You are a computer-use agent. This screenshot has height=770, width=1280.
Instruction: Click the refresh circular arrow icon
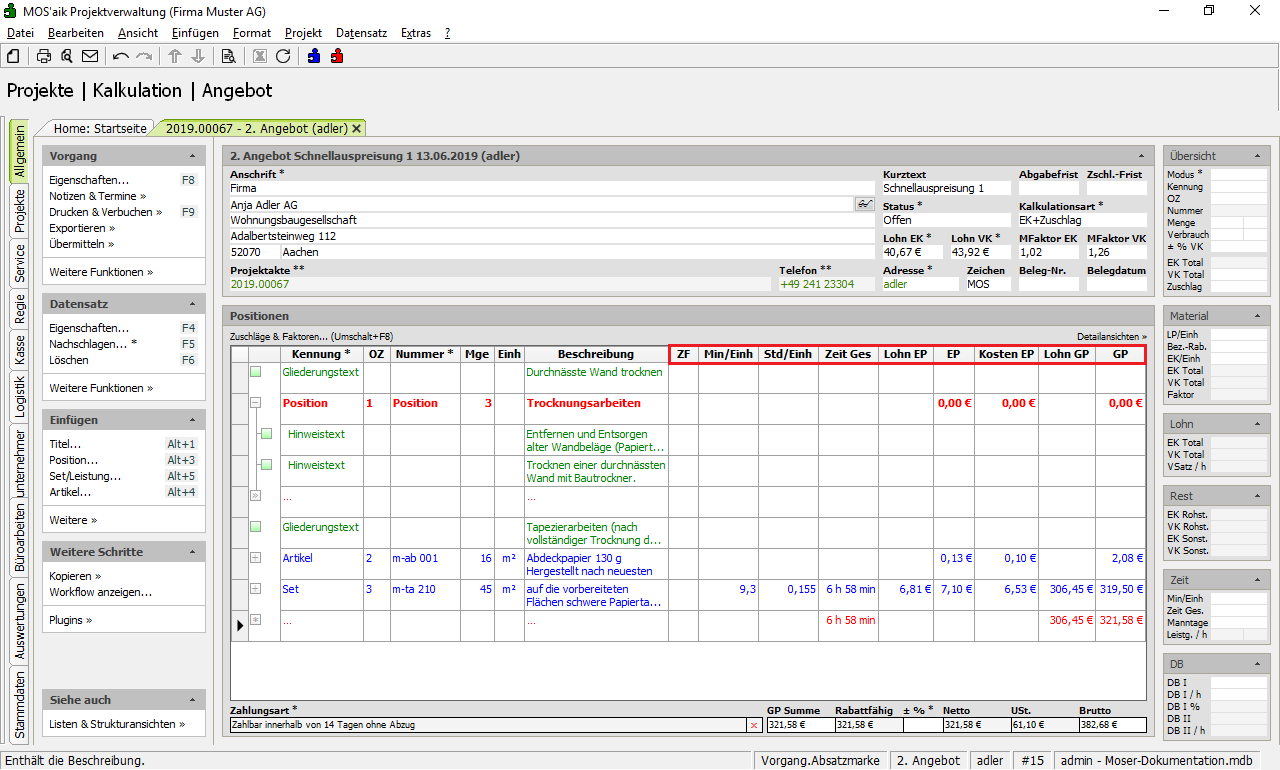pos(283,56)
